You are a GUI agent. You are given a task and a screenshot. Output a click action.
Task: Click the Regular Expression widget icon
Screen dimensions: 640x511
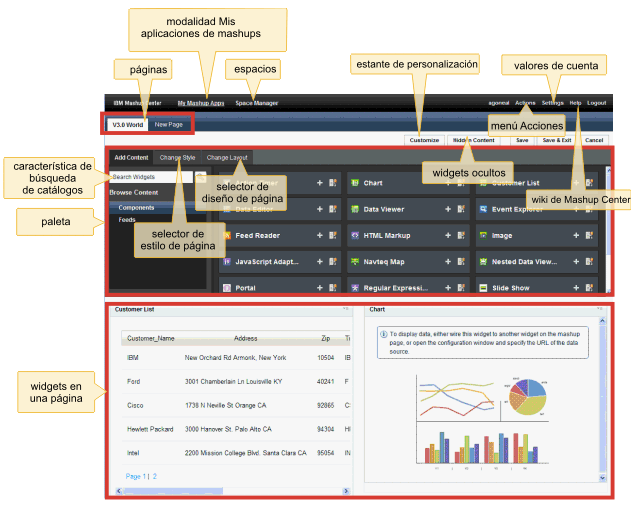click(355, 288)
